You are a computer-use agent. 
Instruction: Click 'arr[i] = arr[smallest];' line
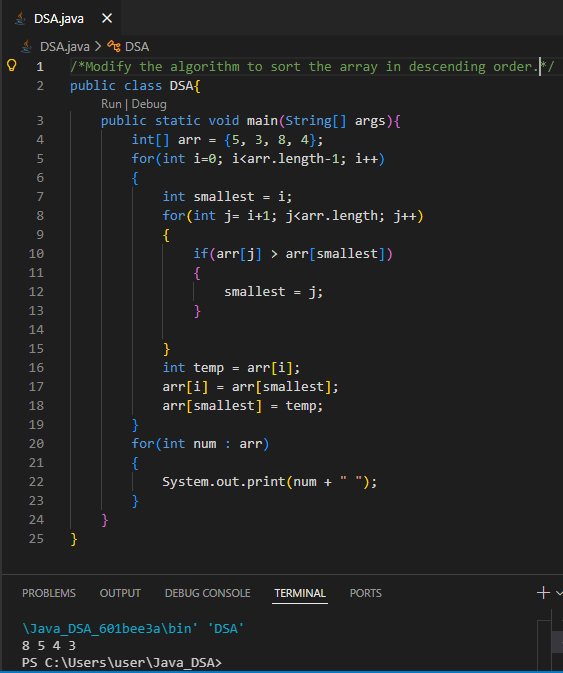click(x=251, y=387)
